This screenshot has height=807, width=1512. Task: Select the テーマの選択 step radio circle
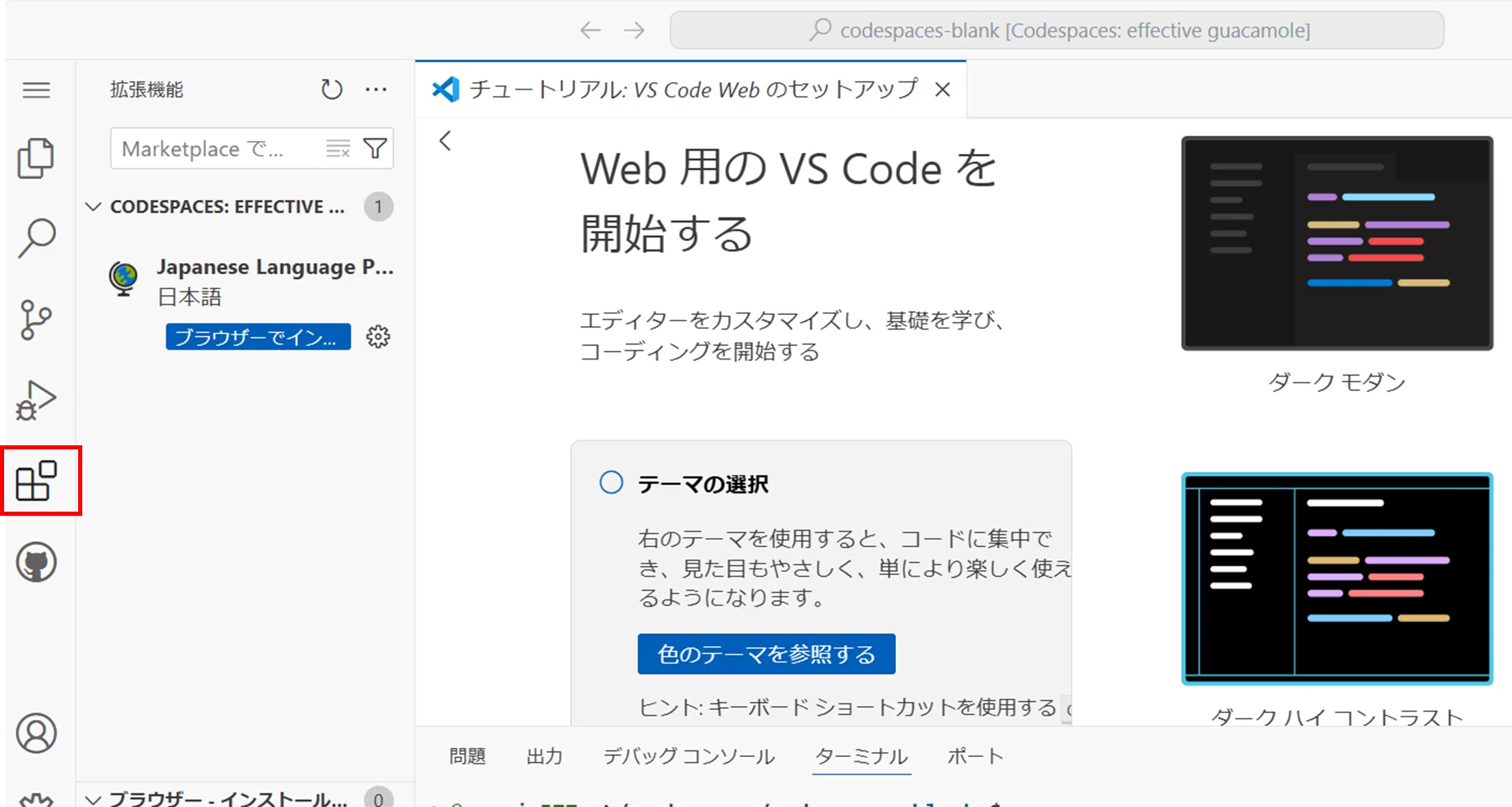[611, 482]
